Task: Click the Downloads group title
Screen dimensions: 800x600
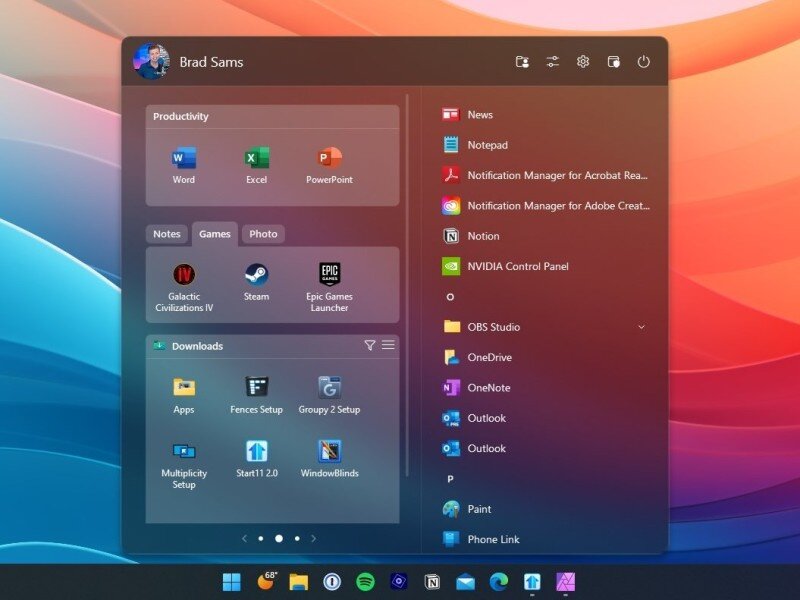Action: pos(197,346)
